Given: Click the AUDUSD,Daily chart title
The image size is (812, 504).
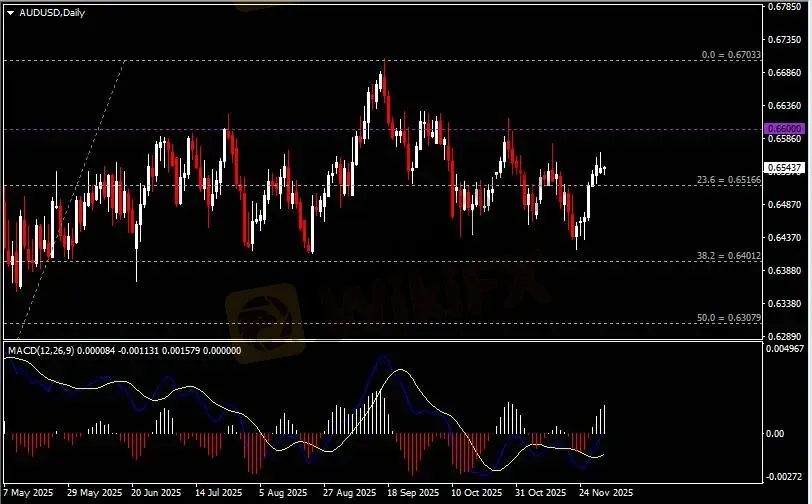Looking at the screenshot, I should pyautogui.click(x=52, y=13).
